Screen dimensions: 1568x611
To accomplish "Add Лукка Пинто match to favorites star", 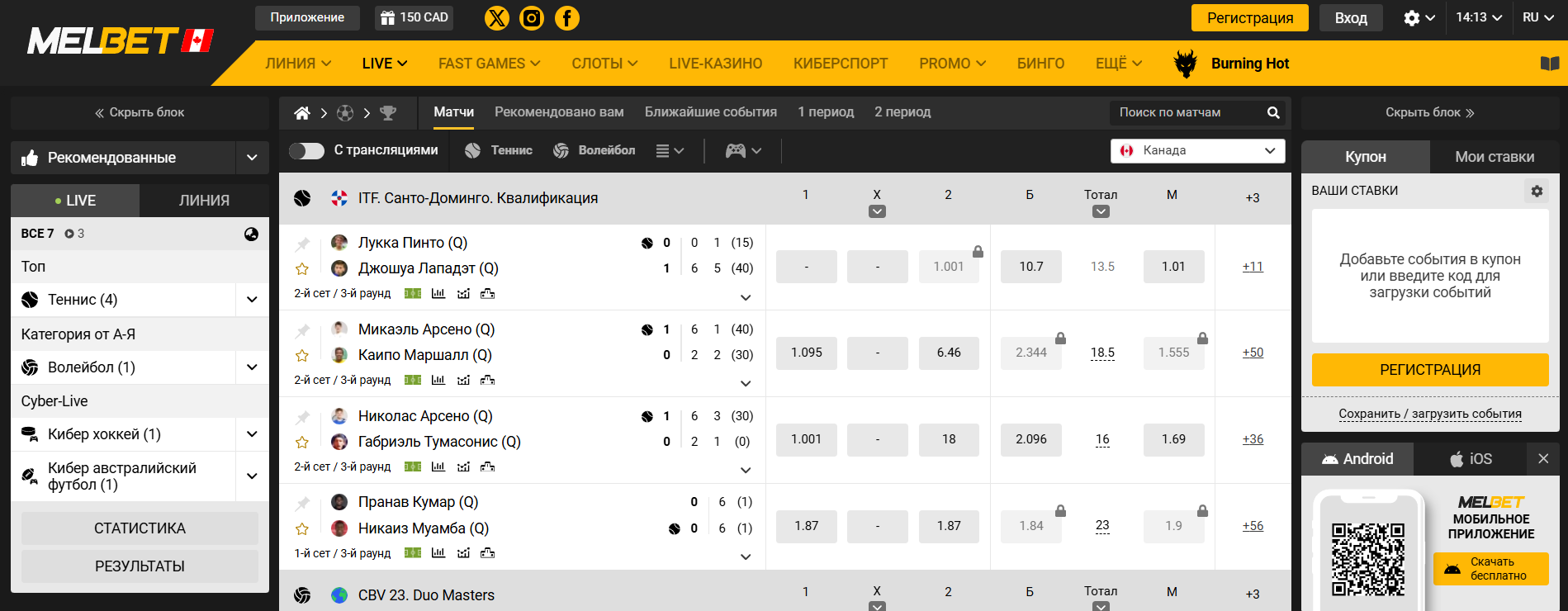I will [x=302, y=269].
